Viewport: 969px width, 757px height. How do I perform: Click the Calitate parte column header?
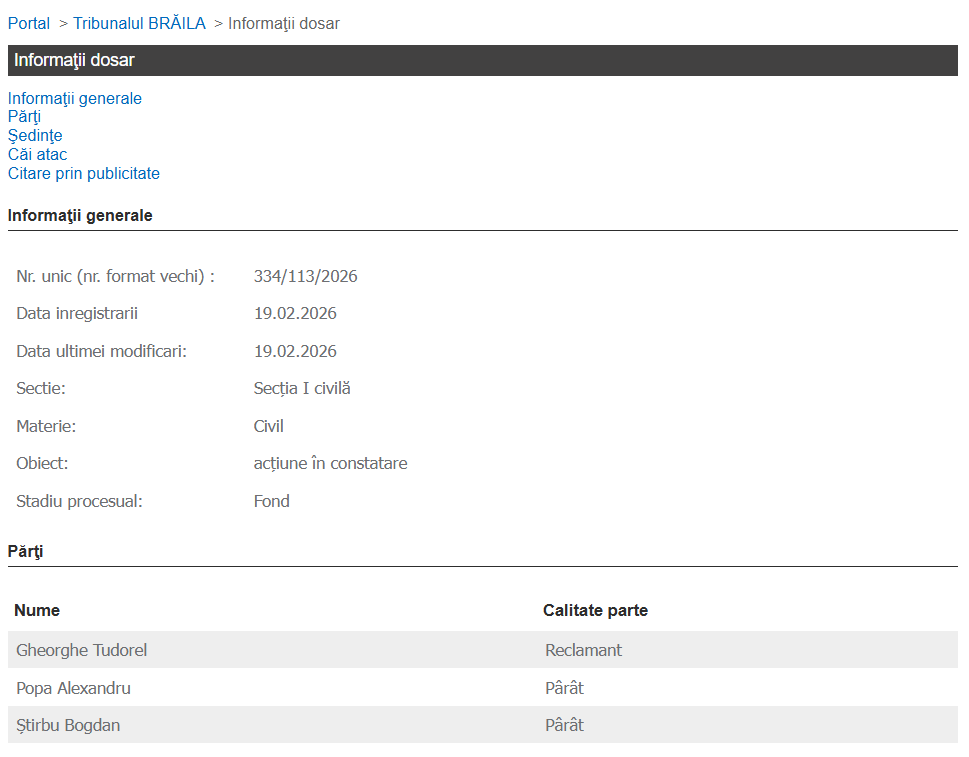point(595,610)
